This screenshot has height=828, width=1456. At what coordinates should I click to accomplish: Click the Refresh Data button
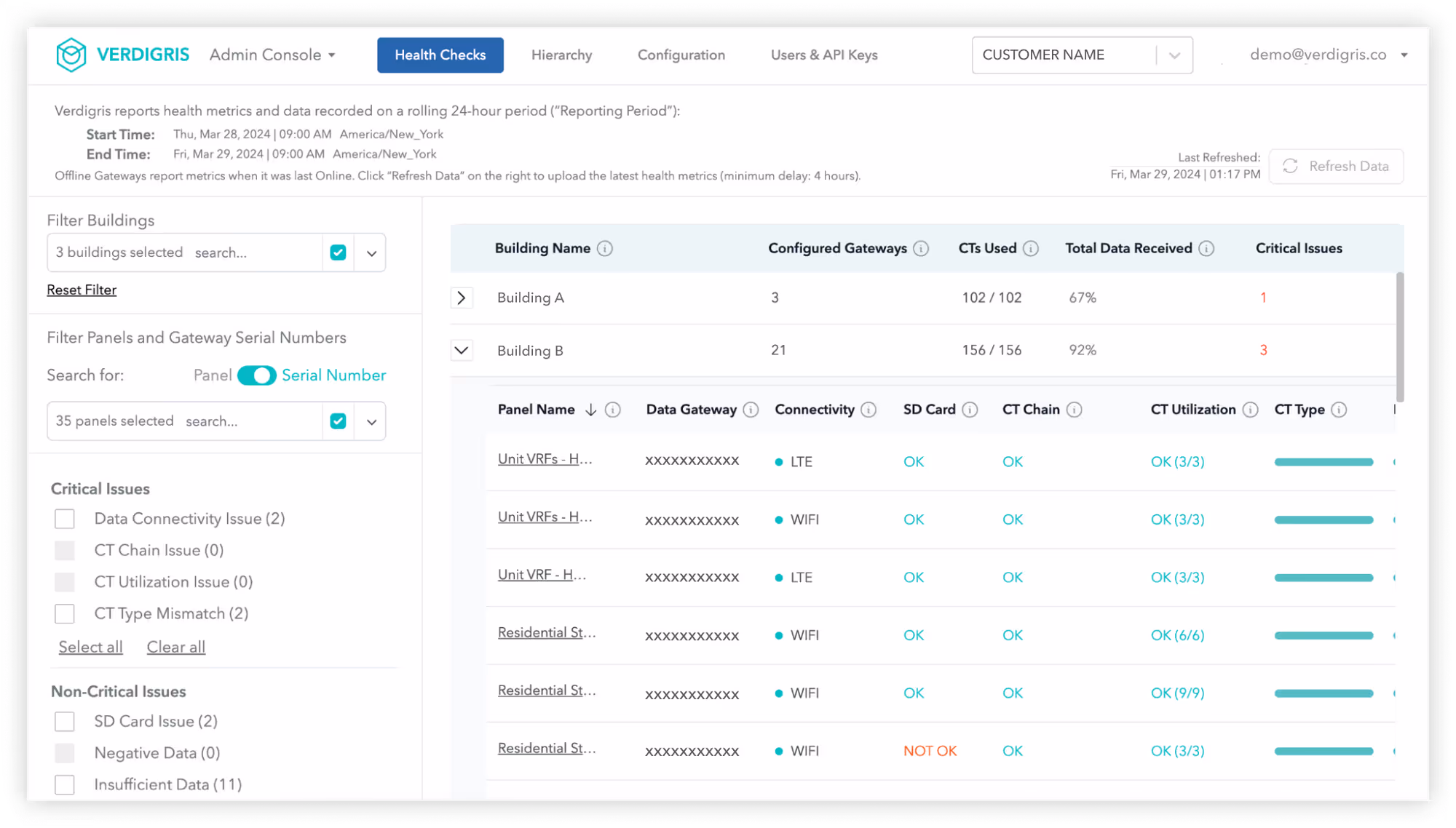tap(1336, 167)
